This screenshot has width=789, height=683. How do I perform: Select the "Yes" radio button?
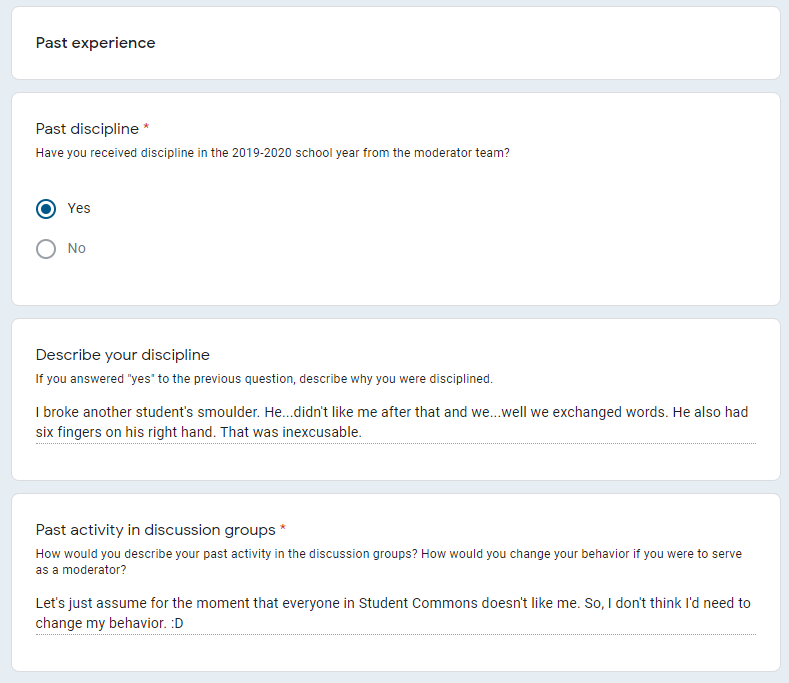pos(46,208)
